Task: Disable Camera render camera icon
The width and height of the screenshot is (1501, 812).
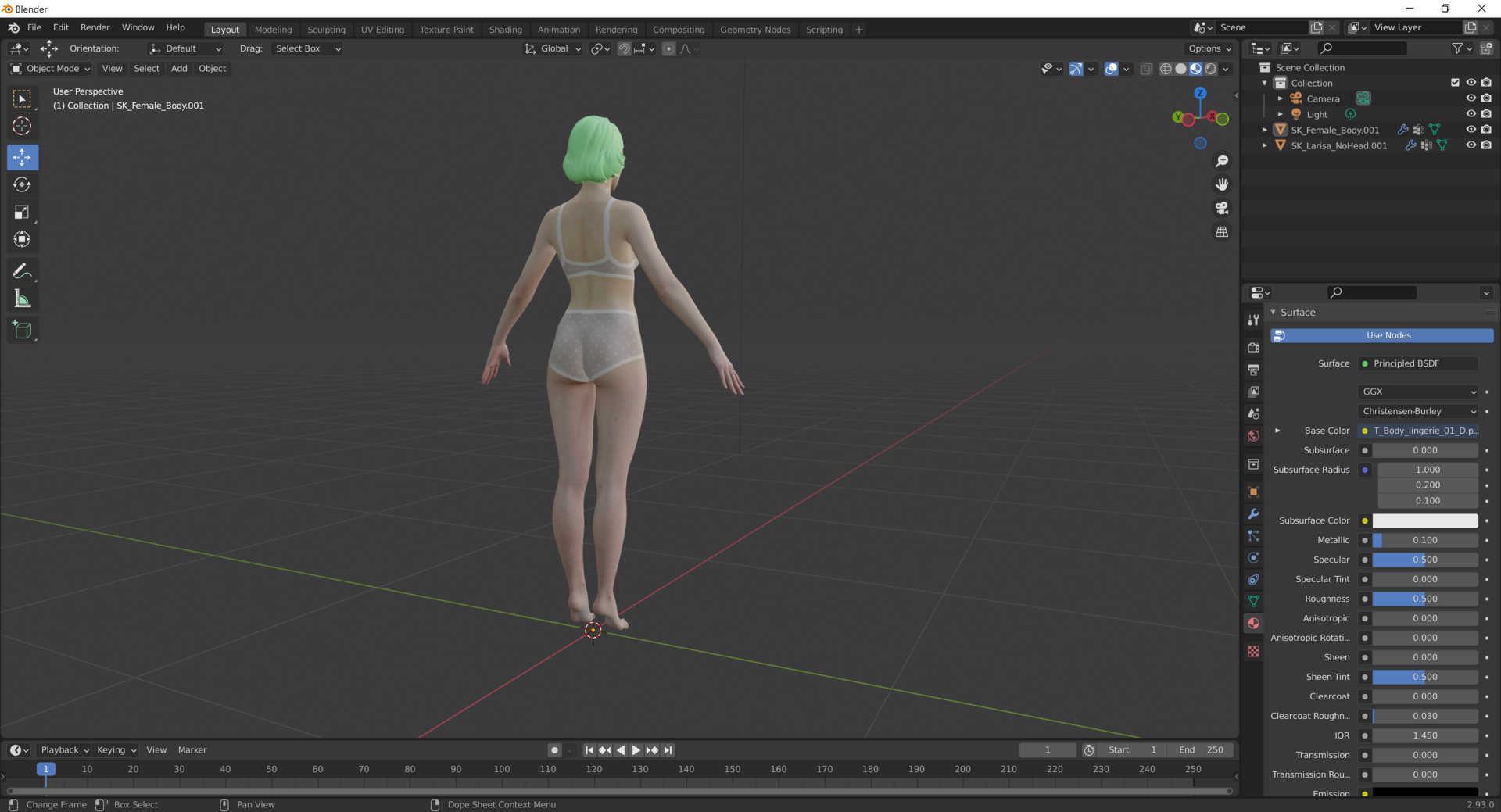Action: click(x=1486, y=98)
